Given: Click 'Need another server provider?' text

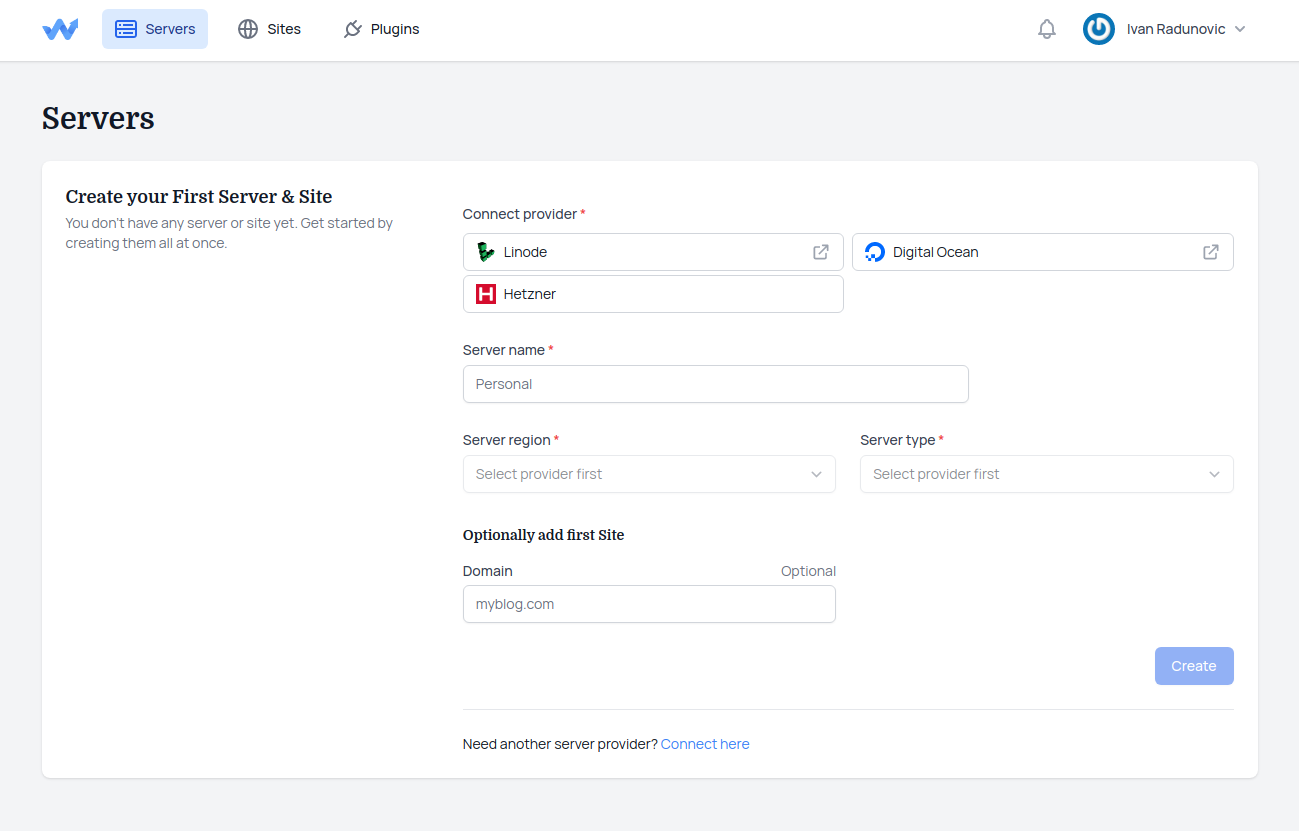Looking at the screenshot, I should pyautogui.click(x=560, y=744).
